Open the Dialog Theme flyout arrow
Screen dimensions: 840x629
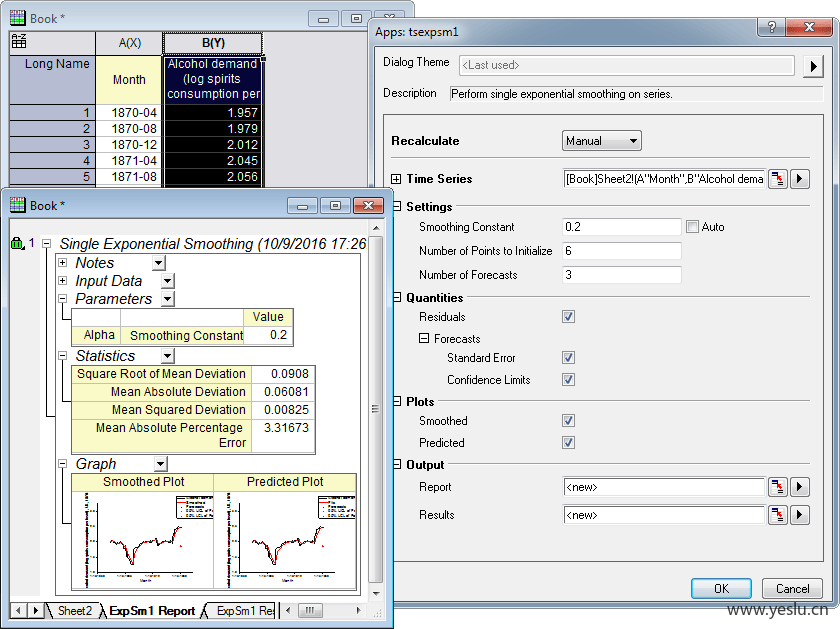click(x=813, y=66)
